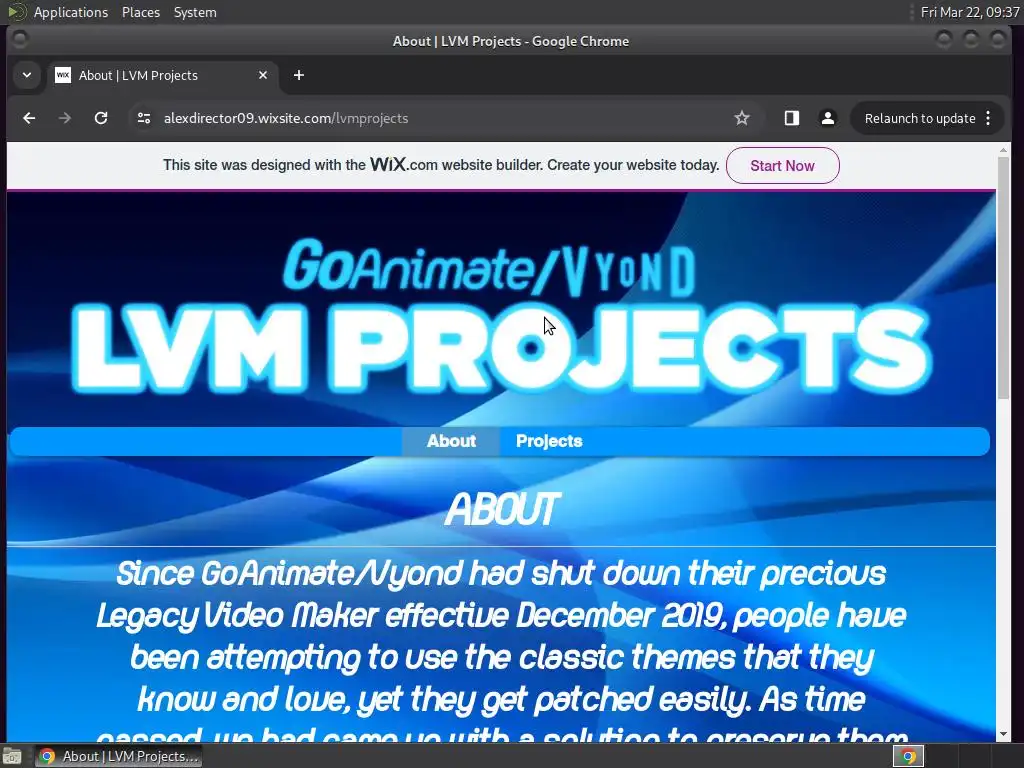The height and width of the screenshot is (768, 1024).
Task: Open a new tab with plus button
Action: click(298, 75)
